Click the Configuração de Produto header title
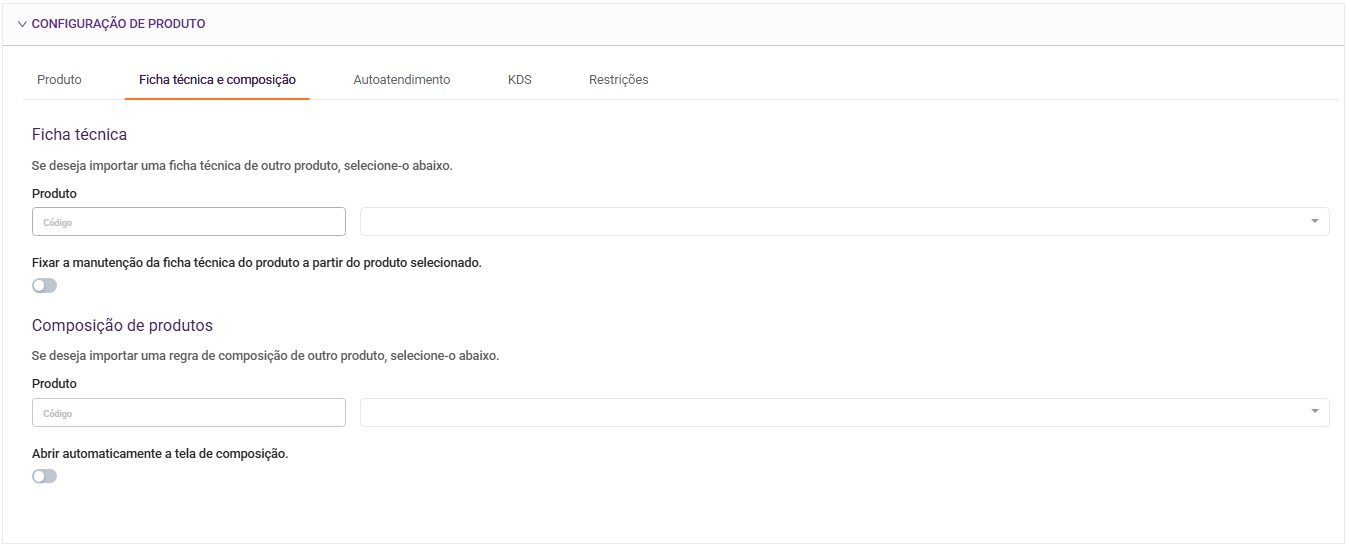This screenshot has height=545, width=1346. tap(118, 24)
